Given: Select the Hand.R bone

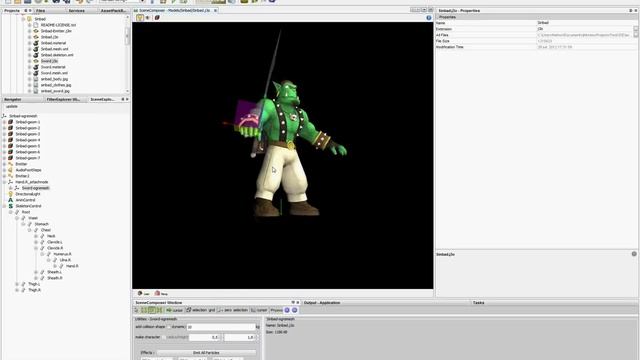Looking at the screenshot, I should tap(72, 266).
